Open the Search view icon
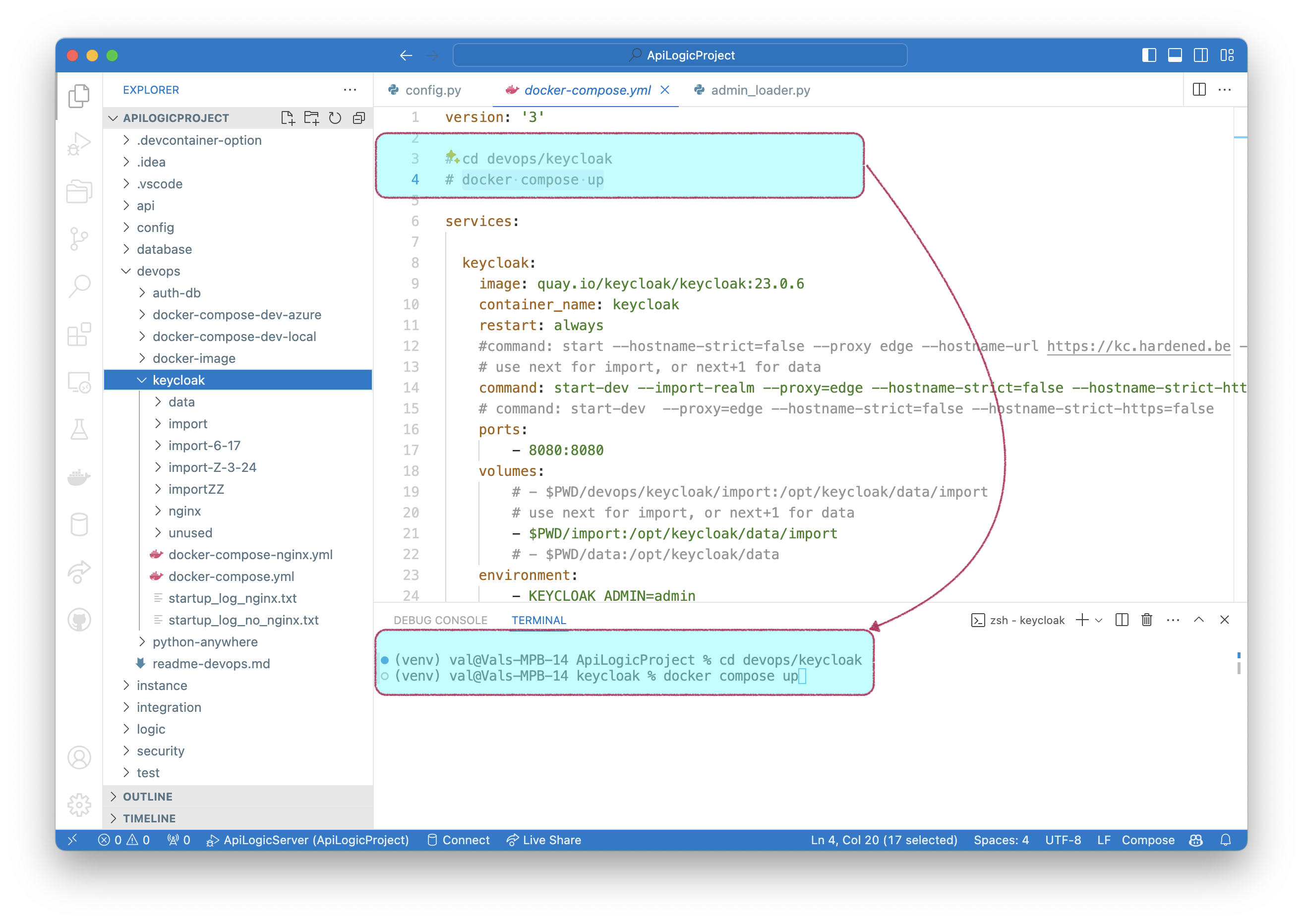The image size is (1303, 924). pos(79,286)
